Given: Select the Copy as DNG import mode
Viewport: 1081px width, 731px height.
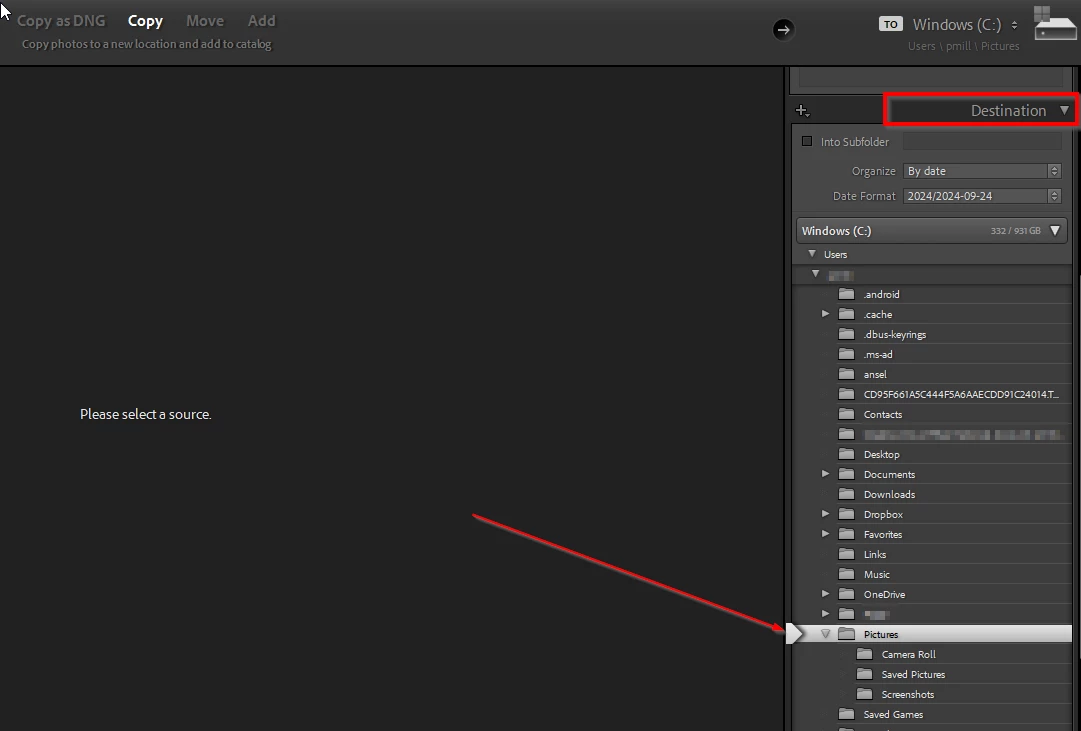Looking at the screenshot, I should pos(61,21).
